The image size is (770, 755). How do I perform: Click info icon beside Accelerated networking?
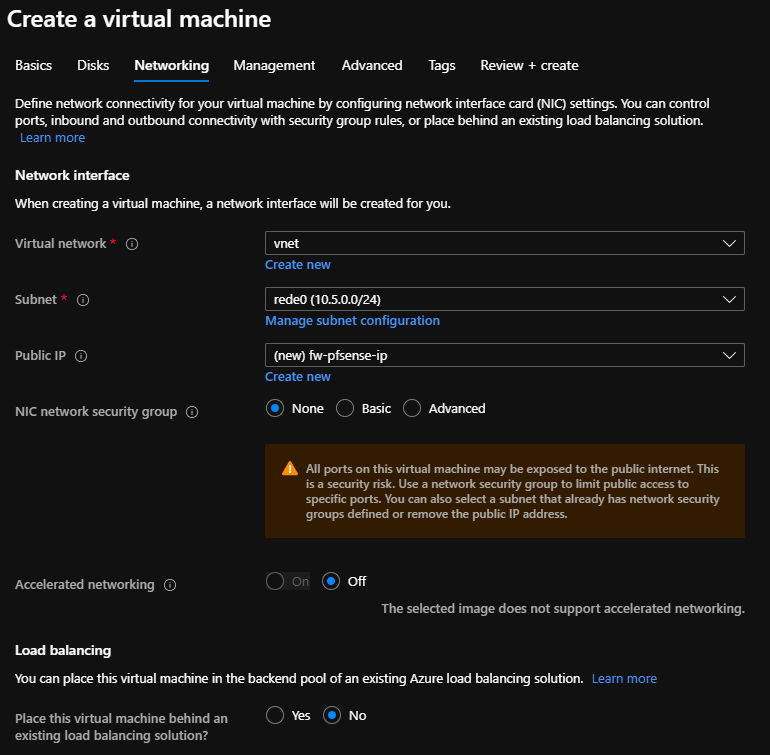pos(169,585)
